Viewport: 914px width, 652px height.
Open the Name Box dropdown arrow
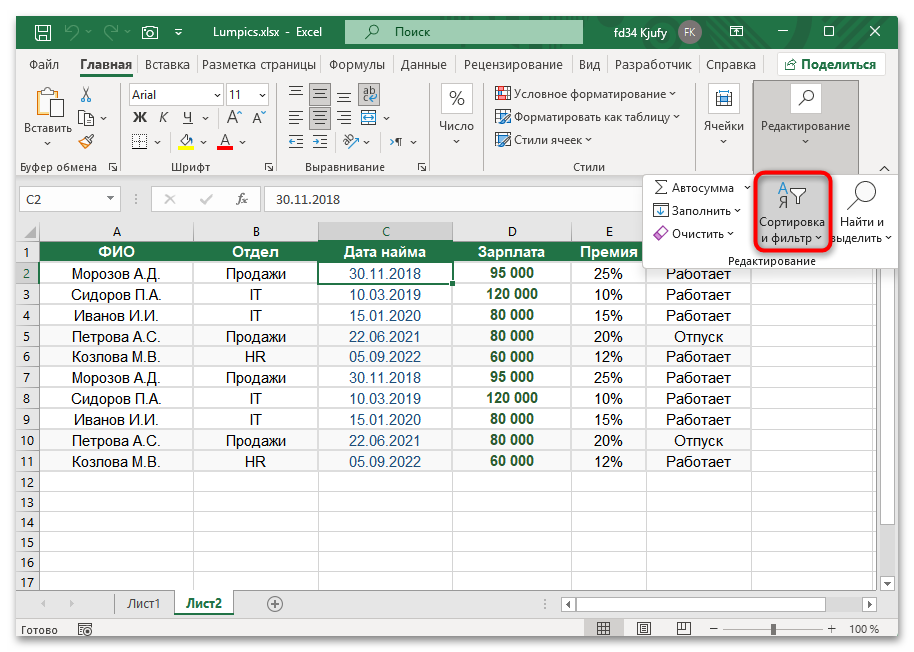[112, 199]
